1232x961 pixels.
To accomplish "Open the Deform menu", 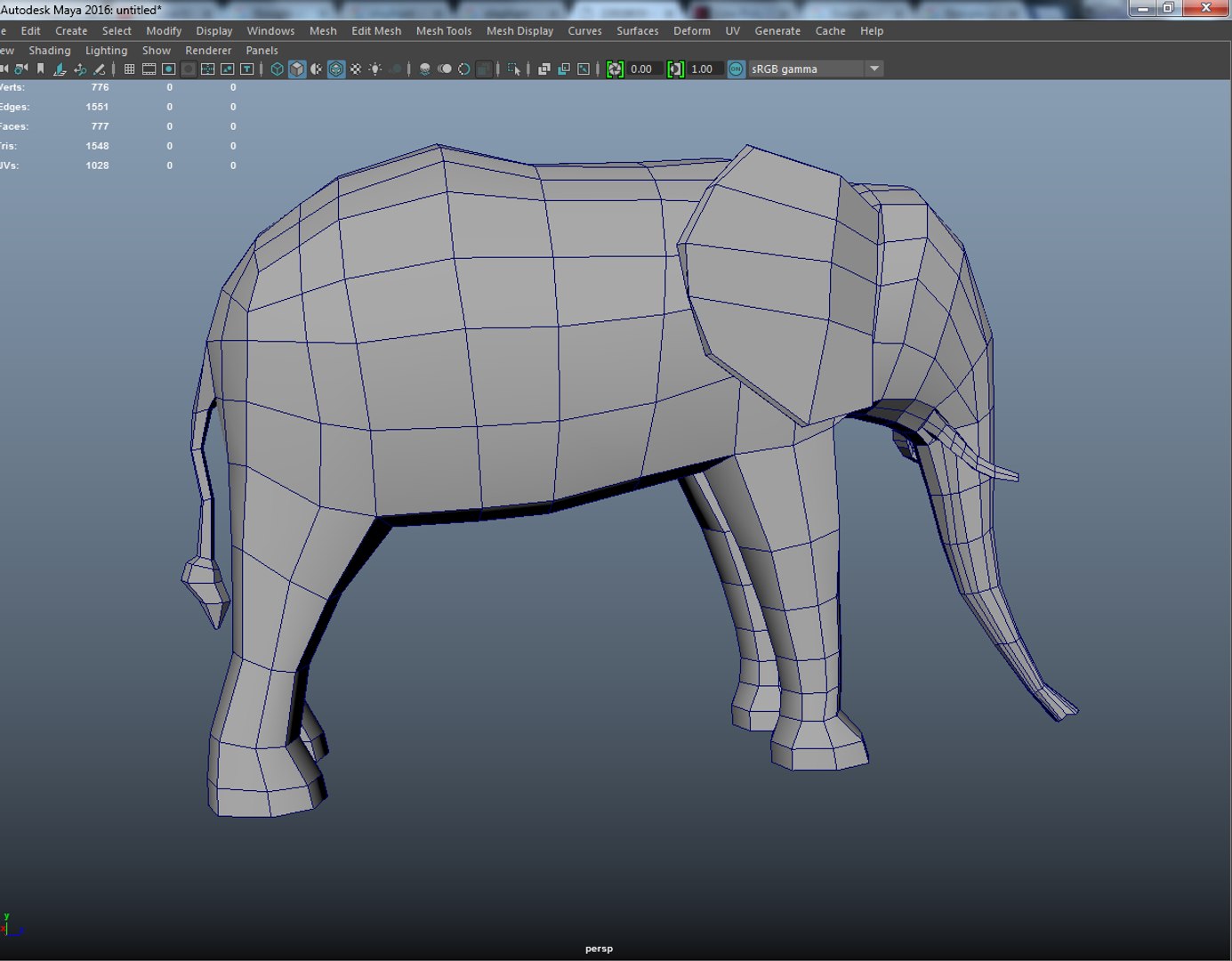I will click(x=692, y=30).
